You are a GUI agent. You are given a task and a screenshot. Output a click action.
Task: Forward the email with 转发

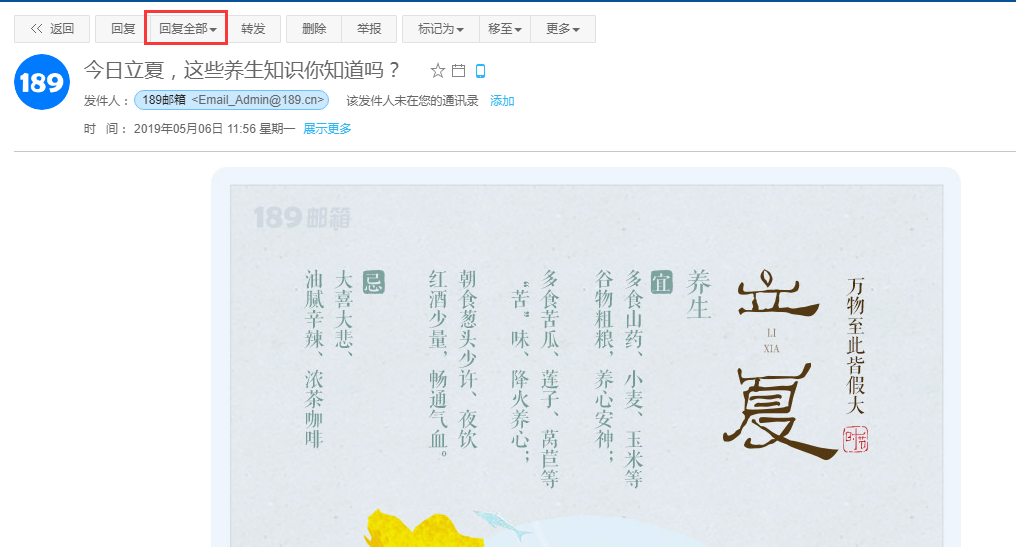coord(253,29)
